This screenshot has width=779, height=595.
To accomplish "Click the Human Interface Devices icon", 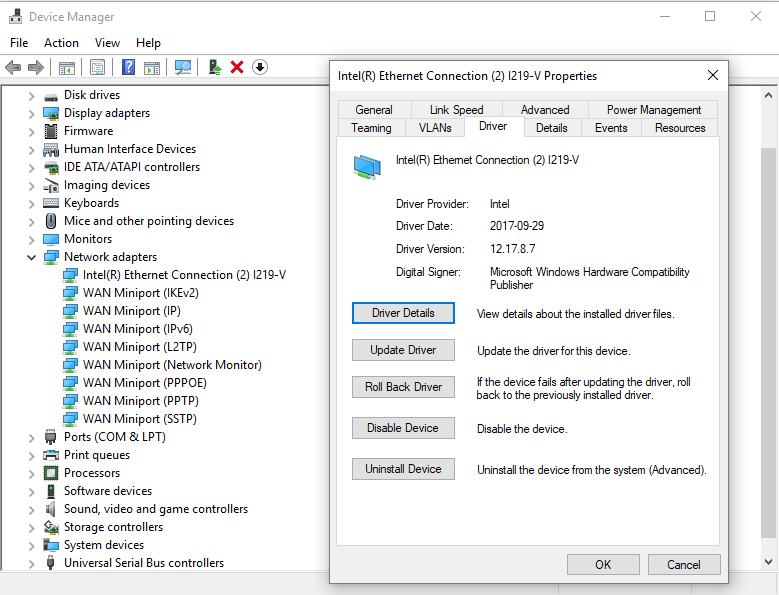I will (x=51, y=149).
